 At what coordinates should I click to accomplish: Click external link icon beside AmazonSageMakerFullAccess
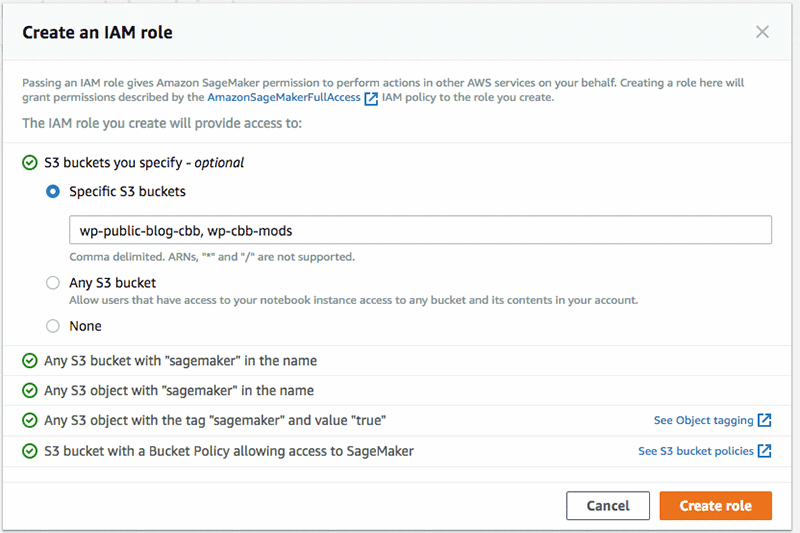[x=371, y=98]
